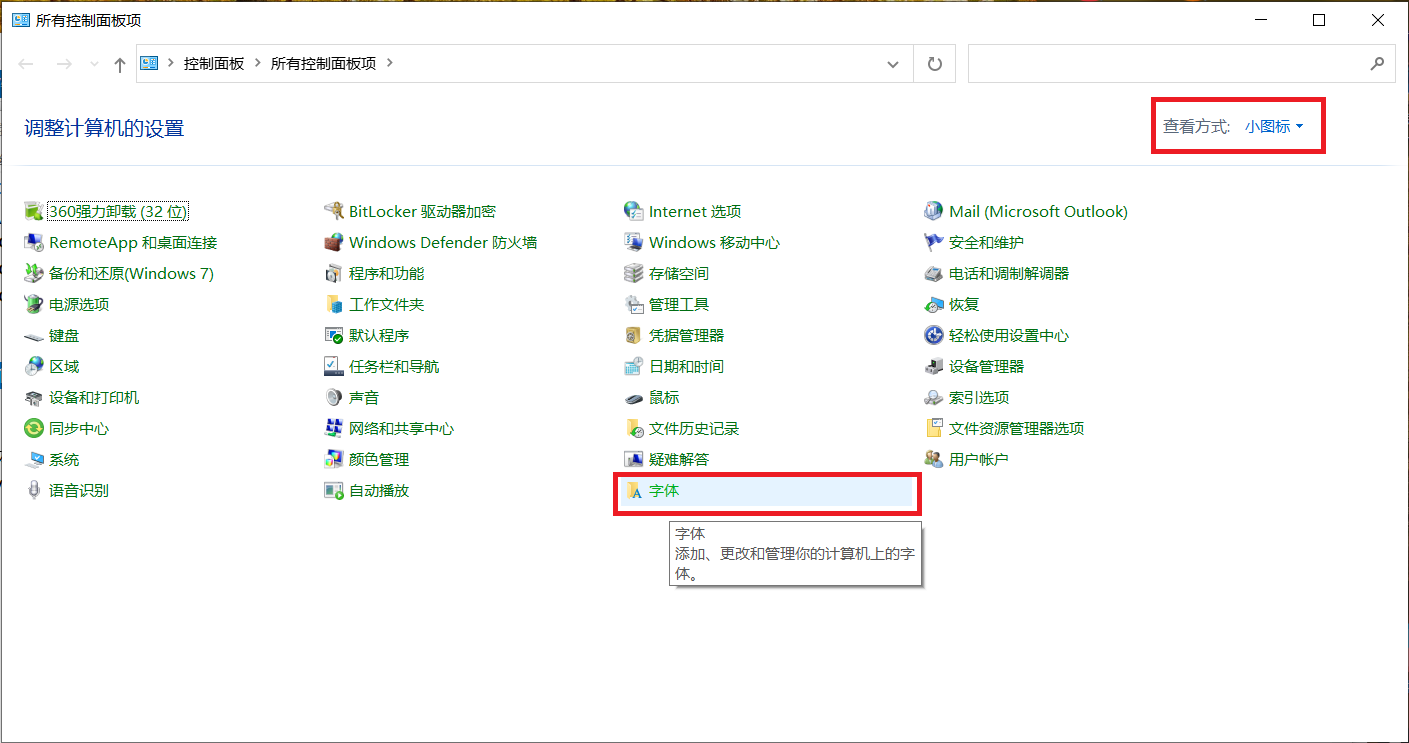Open the 360强力卸载 (32 位) icon
The width and height of the screenshot is (1409, 743).
click(x=35, y=211)
